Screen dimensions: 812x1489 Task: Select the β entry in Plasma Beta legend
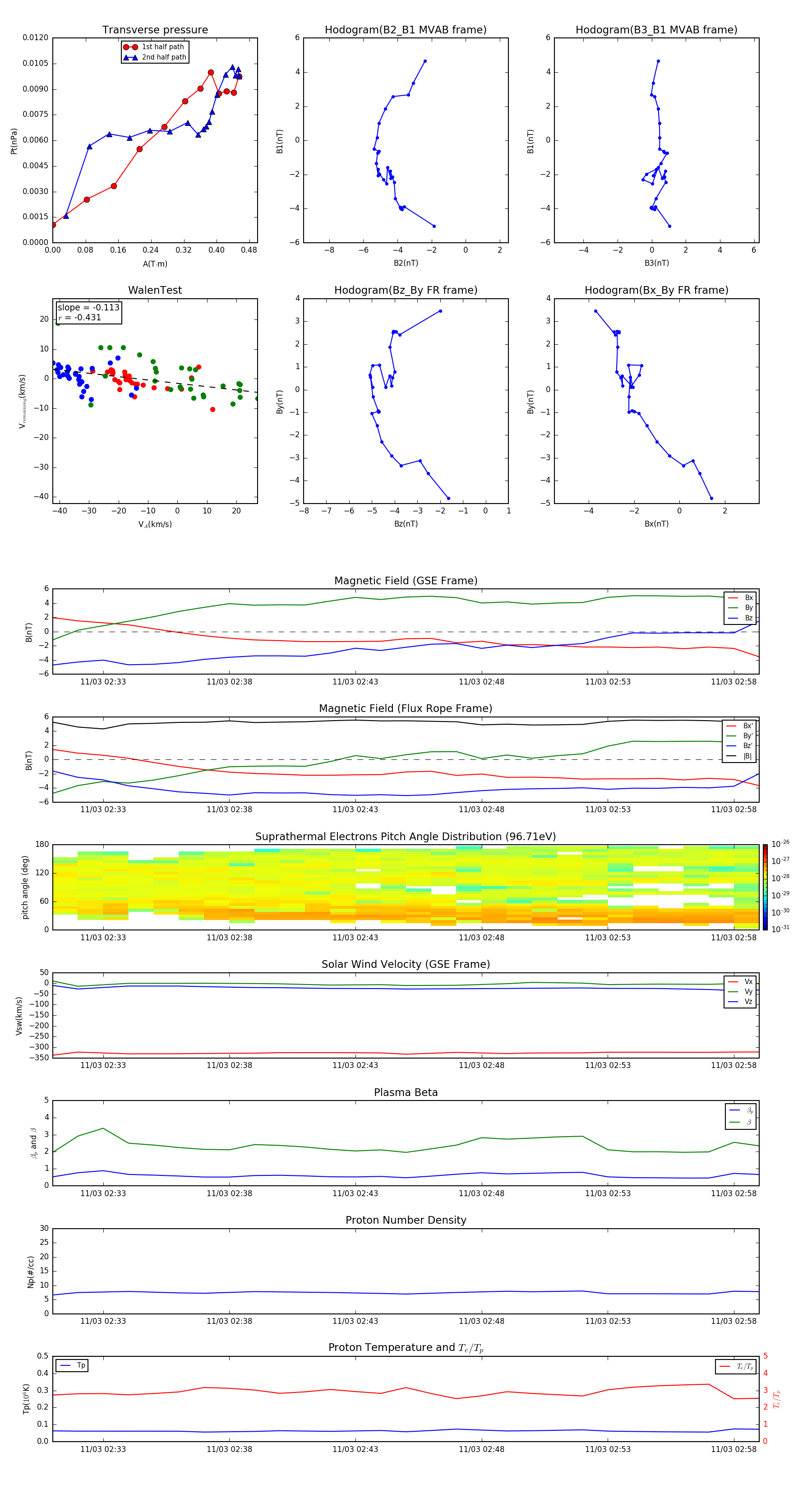(x=741, y=1122)
